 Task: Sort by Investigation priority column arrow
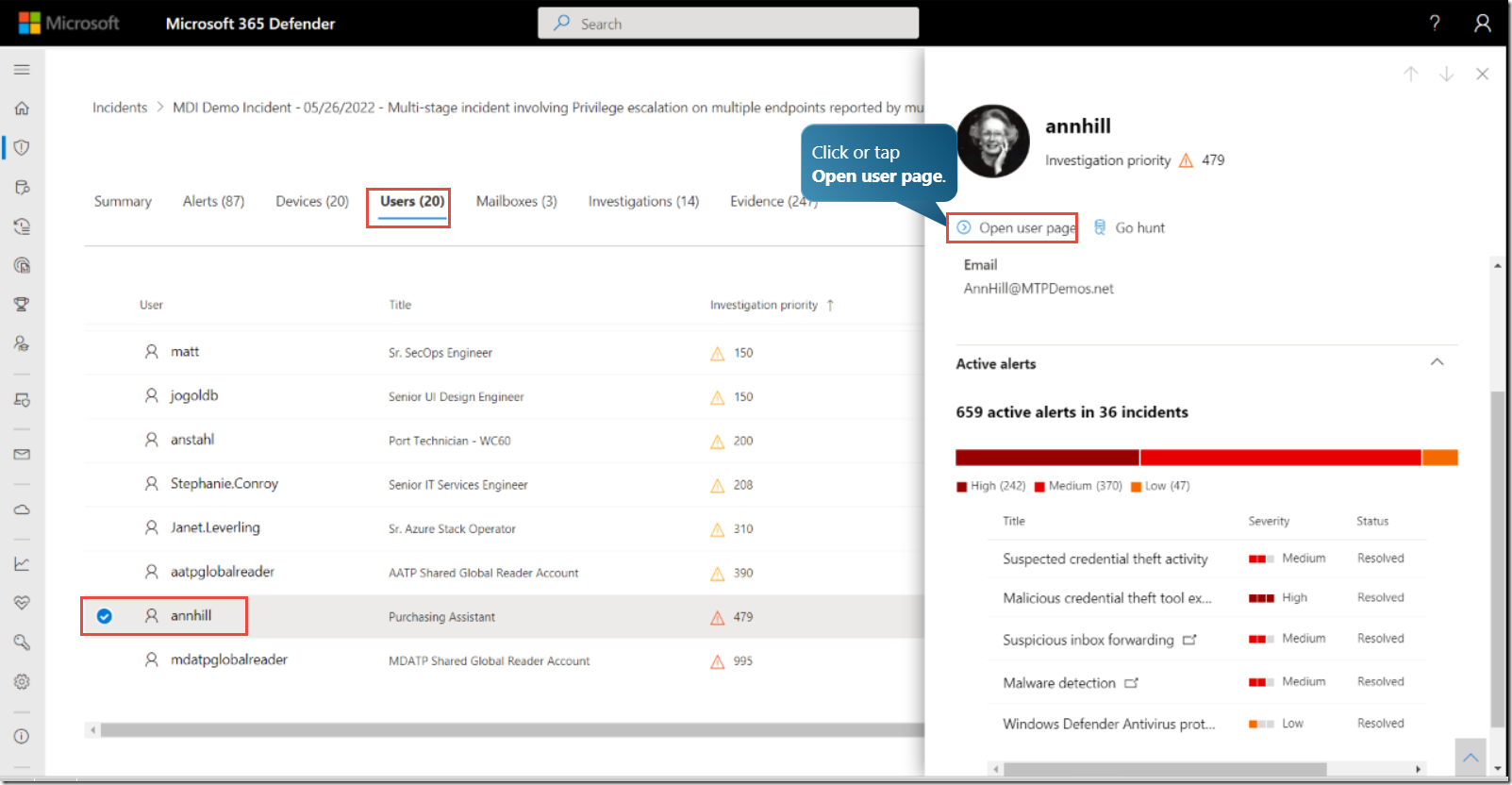pyautogui.click(x=830, y=305)
